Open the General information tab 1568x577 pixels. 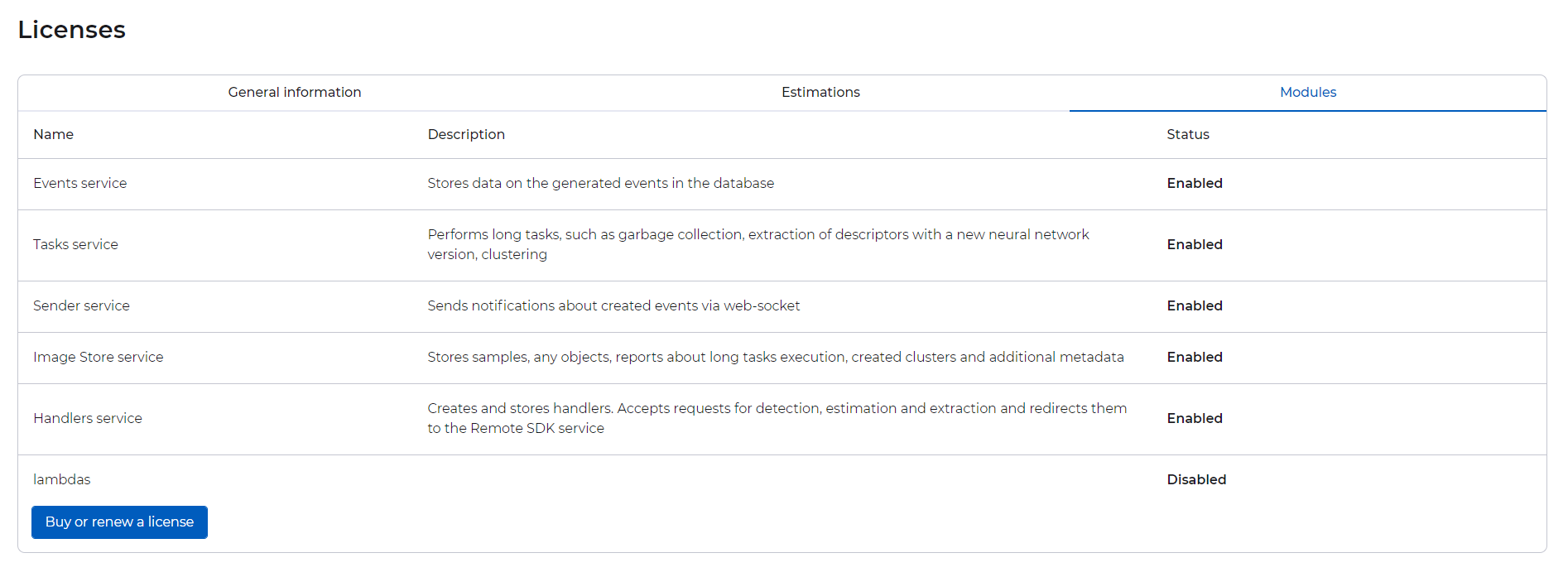pyautogui.click(x=295, y=93)
